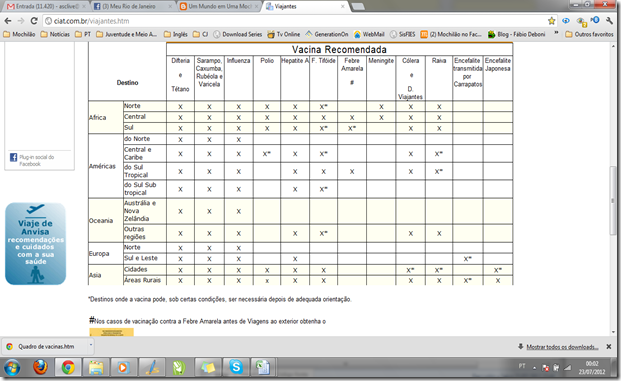The height and width of the screenshot is (381, 621).
Task: Open Chrome icon in taskbar
Action: [x=68, y=367]
